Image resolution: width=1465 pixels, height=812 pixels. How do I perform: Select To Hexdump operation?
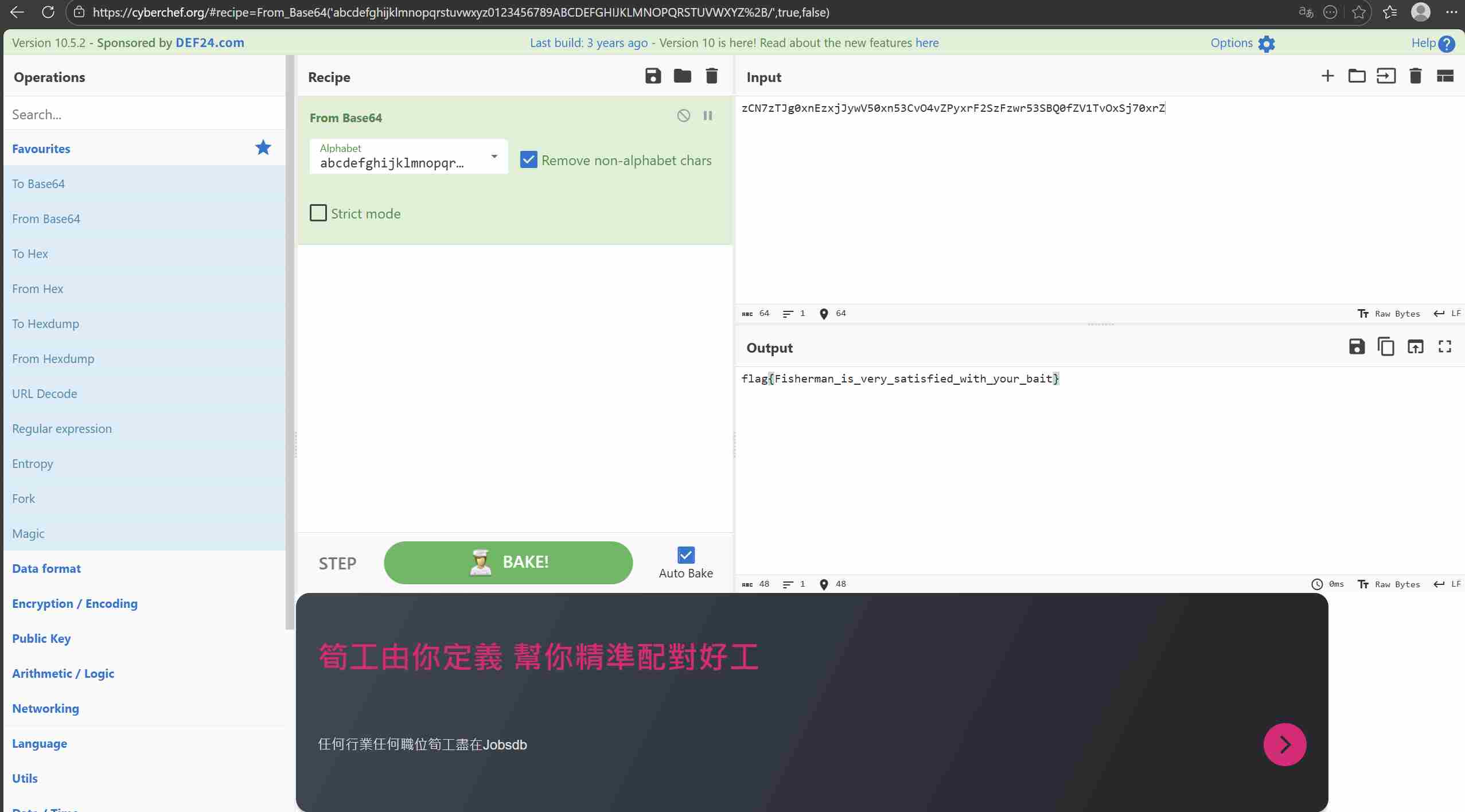pyautogui.click(x=45, y=323)
